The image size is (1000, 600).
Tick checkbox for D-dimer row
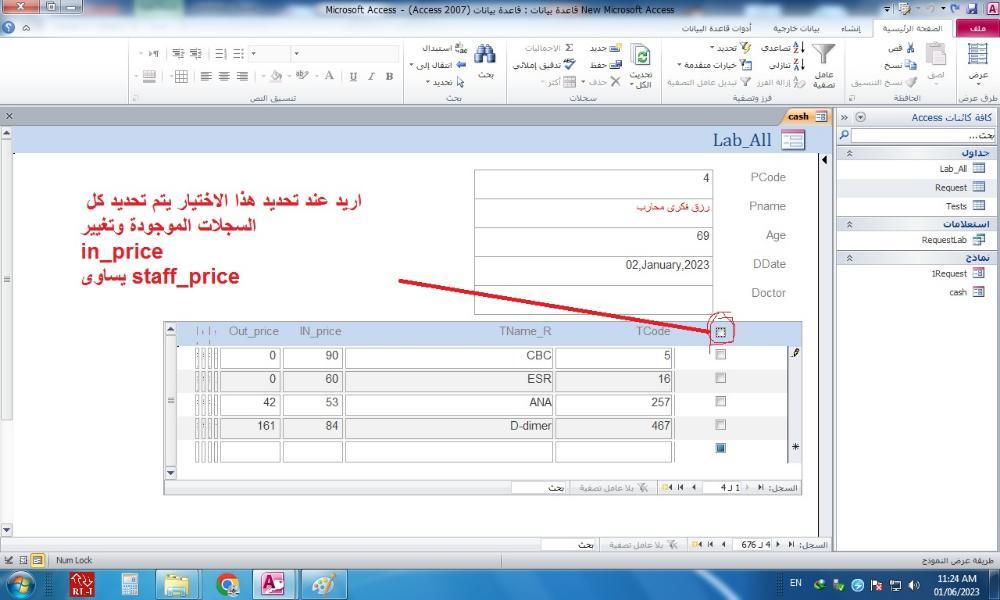tap(721, 425)
